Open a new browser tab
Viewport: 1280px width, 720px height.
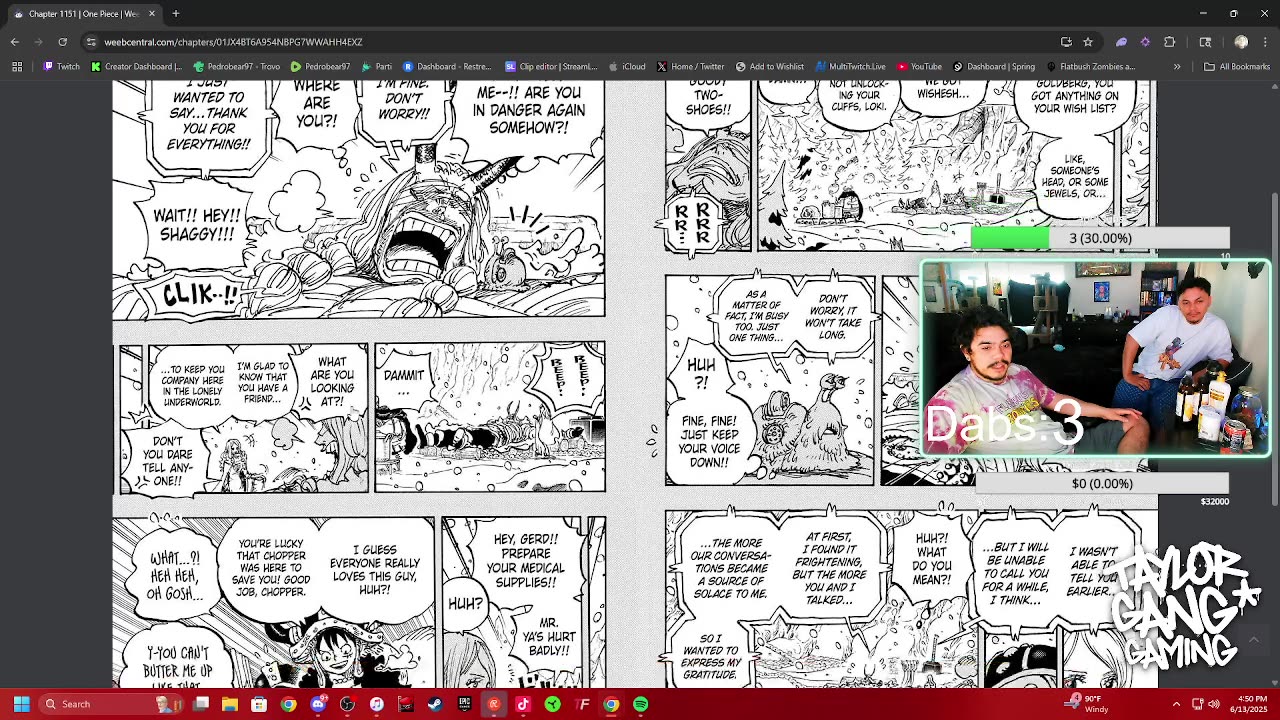pos(176,13)
